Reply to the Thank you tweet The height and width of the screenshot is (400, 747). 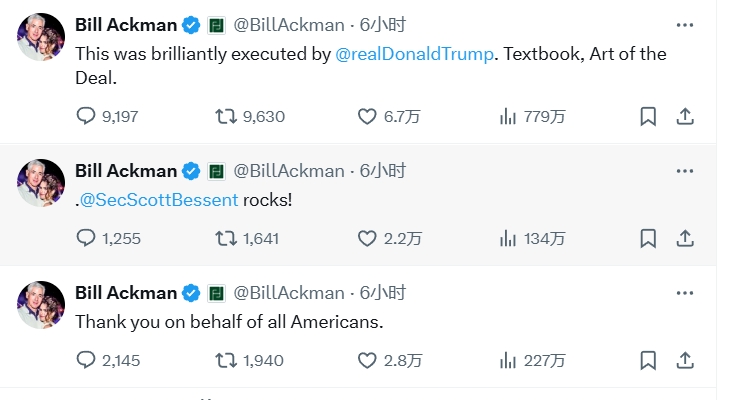(x=86, y=360)
